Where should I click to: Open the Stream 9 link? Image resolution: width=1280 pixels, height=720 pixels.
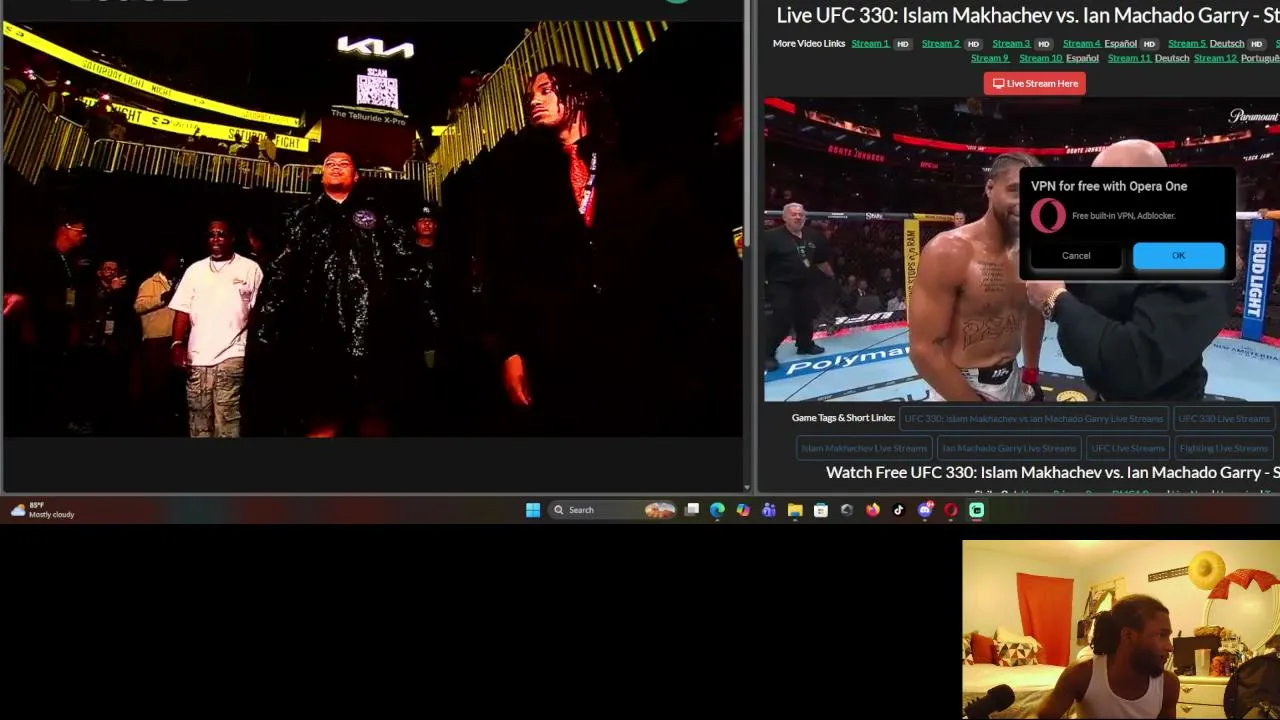(990, 58)
